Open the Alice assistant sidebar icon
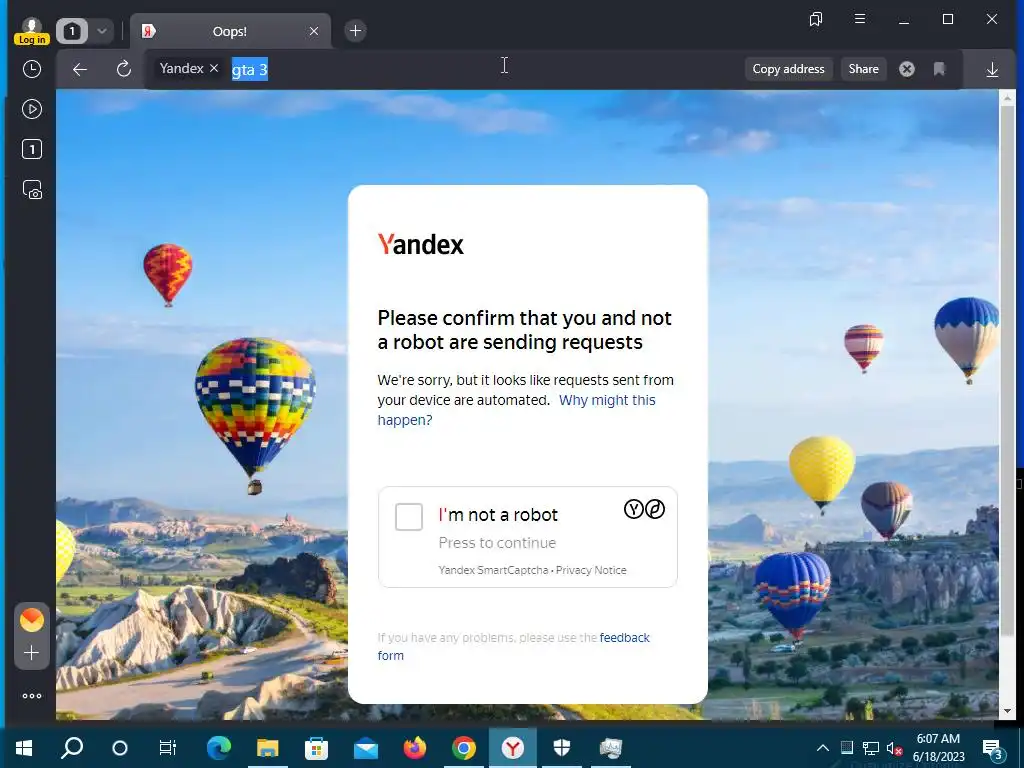This screenshot has height=768, width=1024. coord(31,620)
